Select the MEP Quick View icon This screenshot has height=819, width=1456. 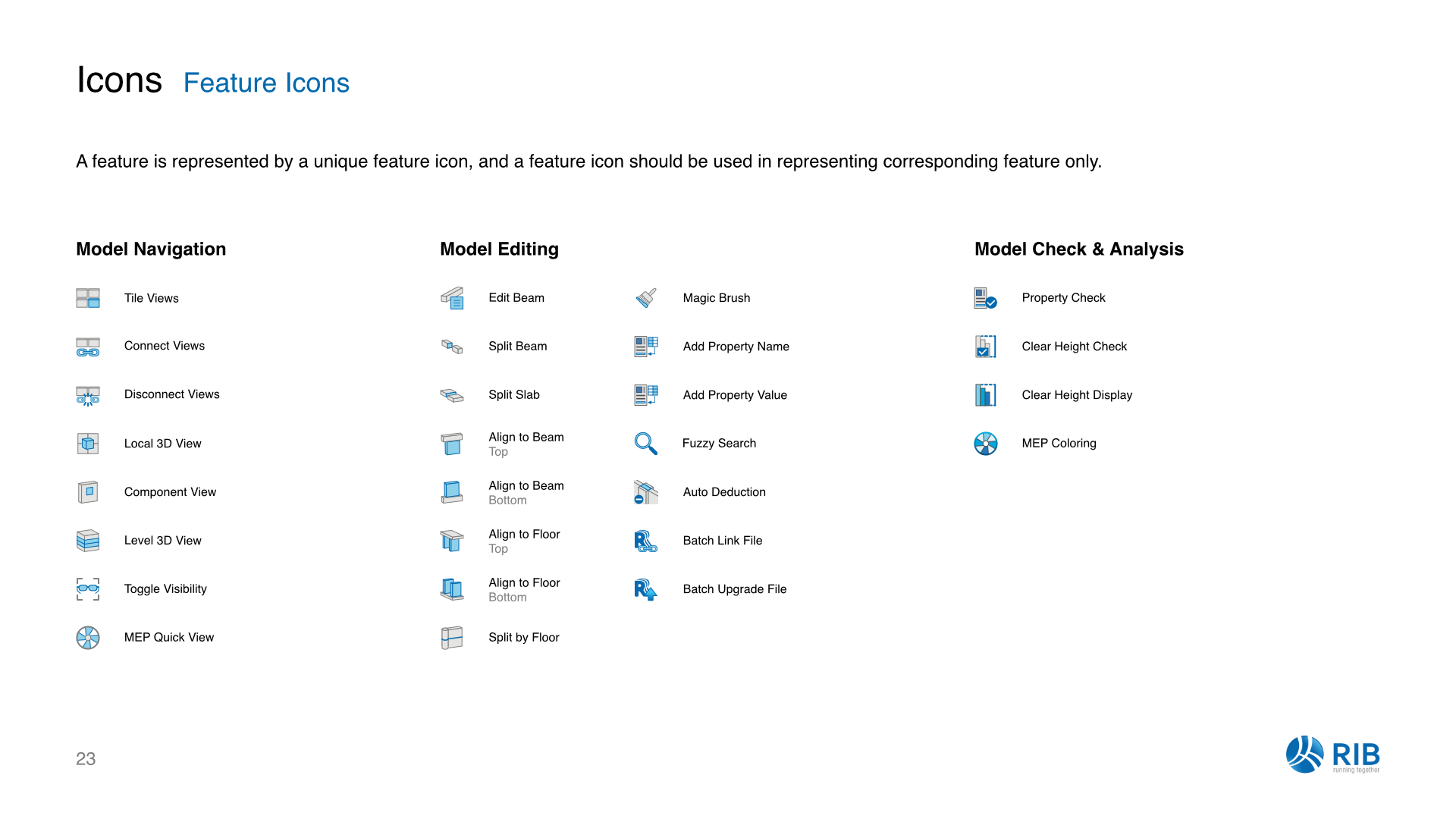88,638
